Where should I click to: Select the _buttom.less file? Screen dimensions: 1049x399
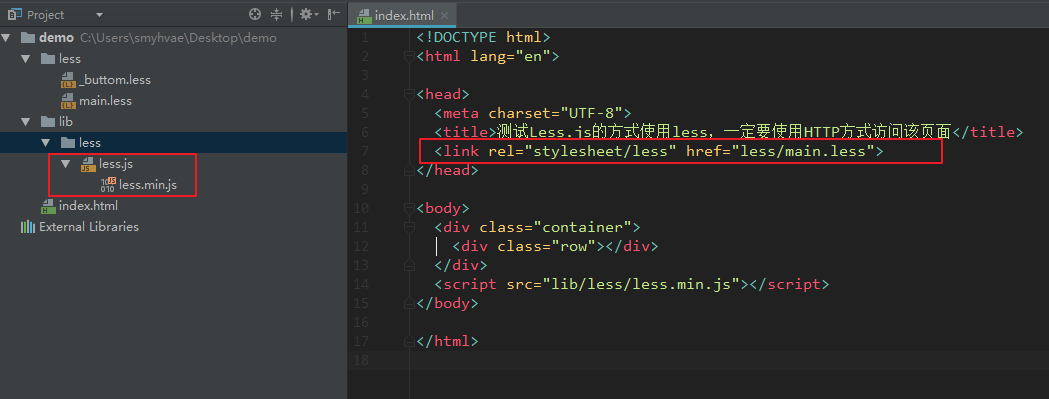(114, 80)
